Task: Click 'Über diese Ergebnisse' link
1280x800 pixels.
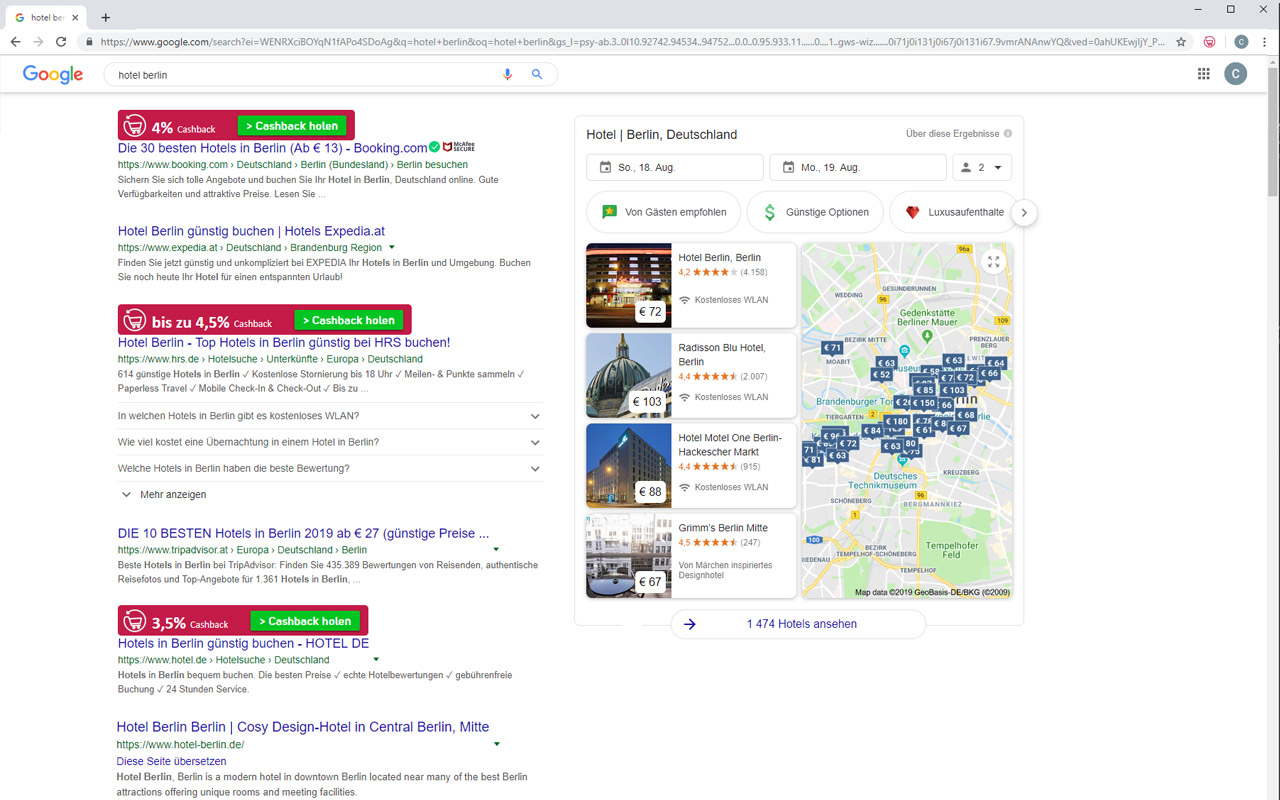Action: coord(952,133)
